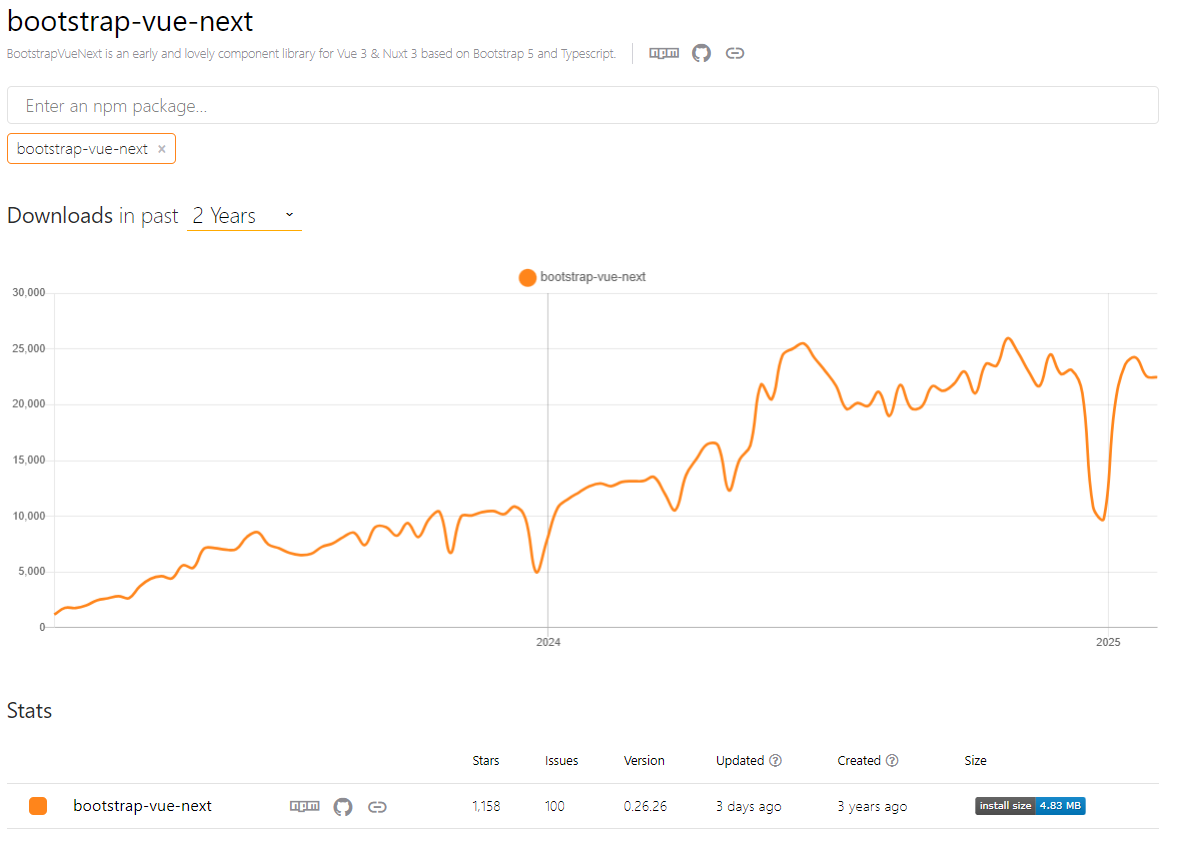Click Stars column header
Image resolution: width=1178 pixels, height=851 pixels.
coord(486,761)
